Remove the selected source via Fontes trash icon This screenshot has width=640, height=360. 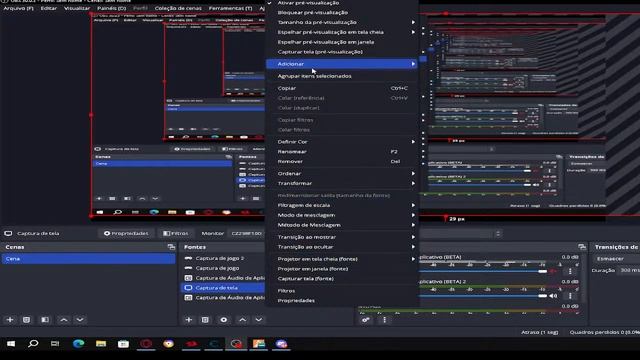coord(205,320)
